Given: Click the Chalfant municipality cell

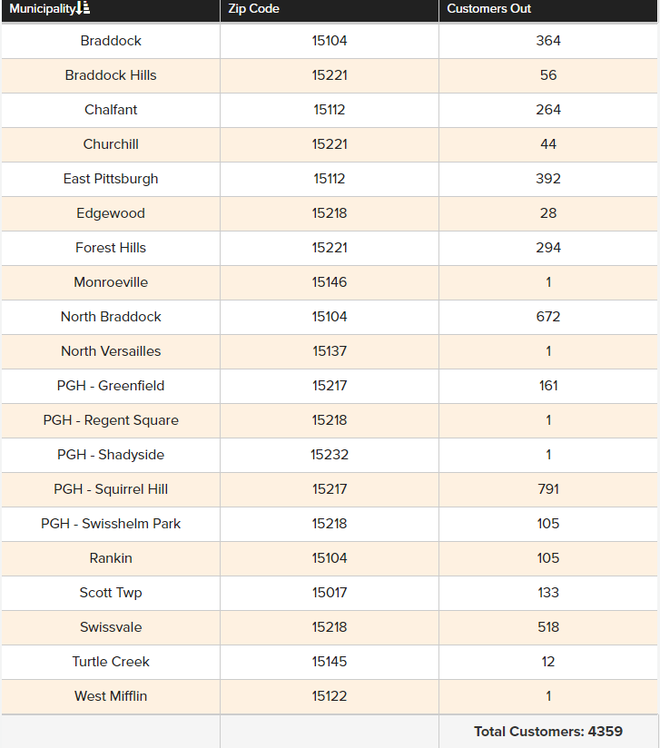Looking at the screenshot, I should (111, 110).
